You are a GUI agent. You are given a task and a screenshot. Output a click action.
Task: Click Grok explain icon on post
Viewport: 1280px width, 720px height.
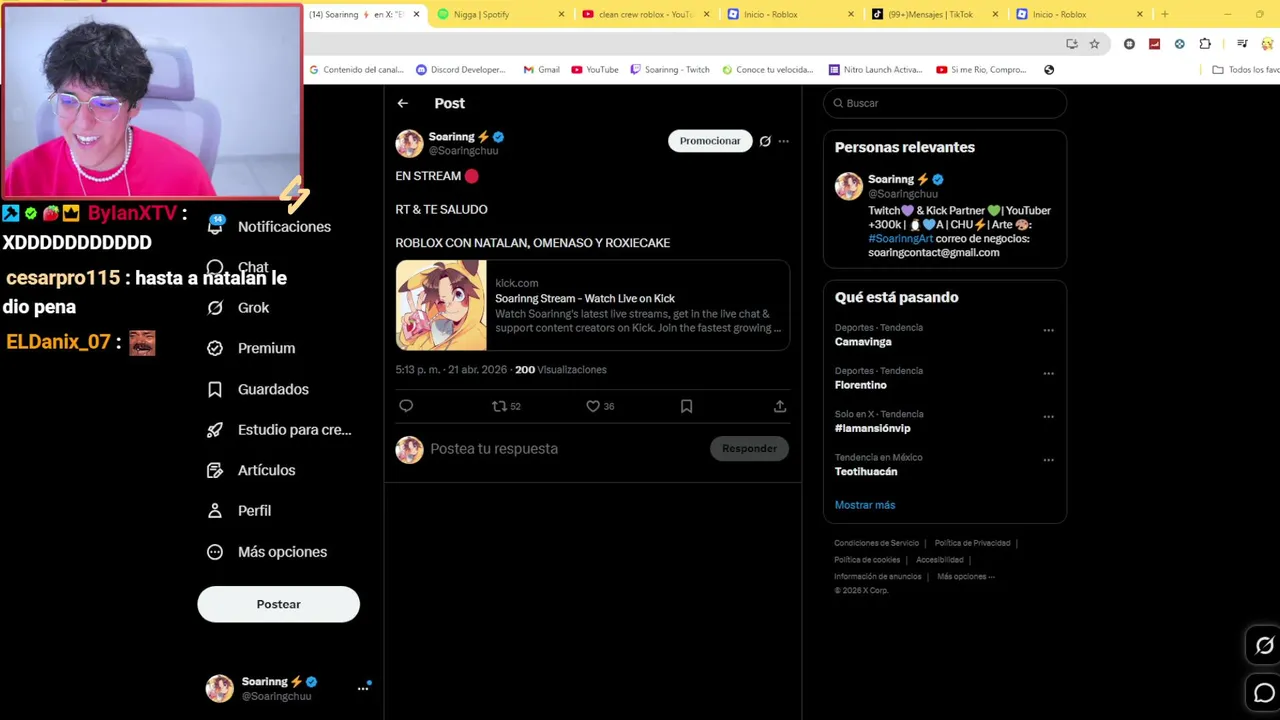click(x=765, y=141)
